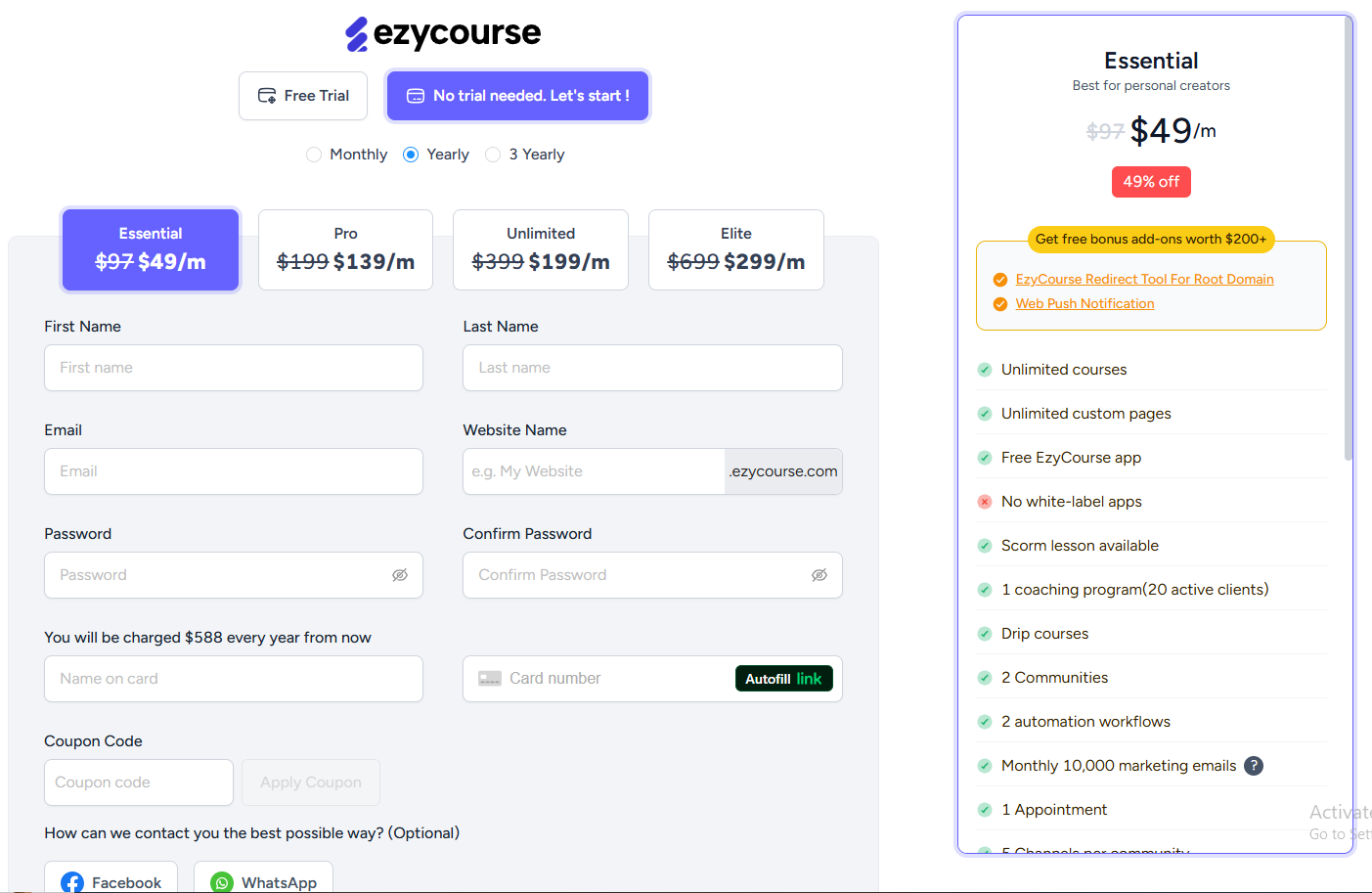Choose the Essential plan tab
Screen dimensions: 1372x893
click(151, 249)
